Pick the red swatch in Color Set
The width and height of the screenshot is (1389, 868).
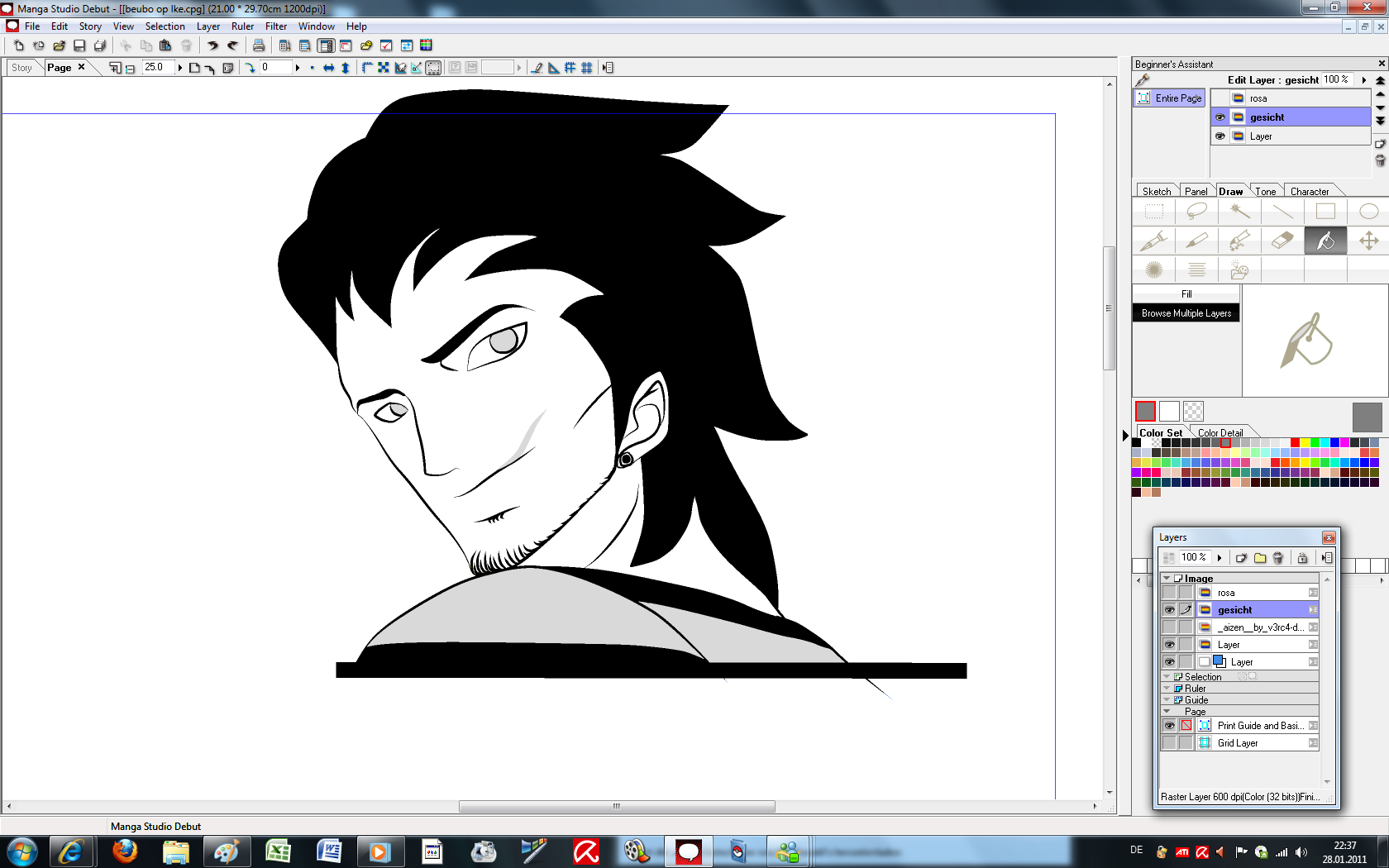coord(1295,443)
